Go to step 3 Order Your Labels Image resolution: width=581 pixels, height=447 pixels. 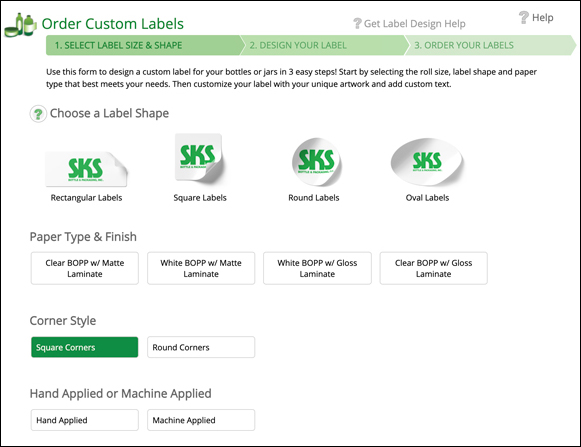pyautogui.click(x=491, y=45)
